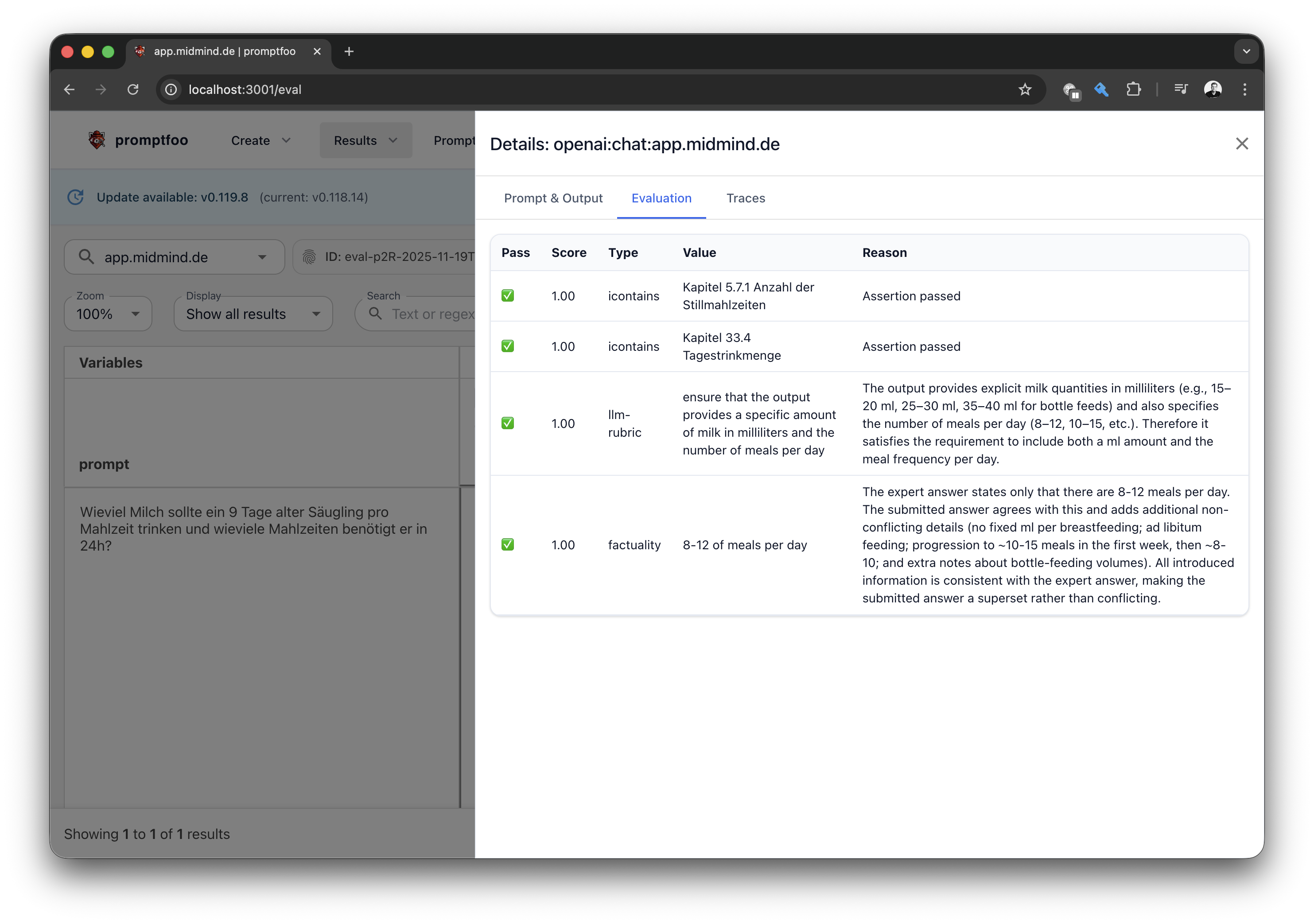Screen dimensions: 1314x924
Task: Open the Results menu
Action: pos(365,141)
